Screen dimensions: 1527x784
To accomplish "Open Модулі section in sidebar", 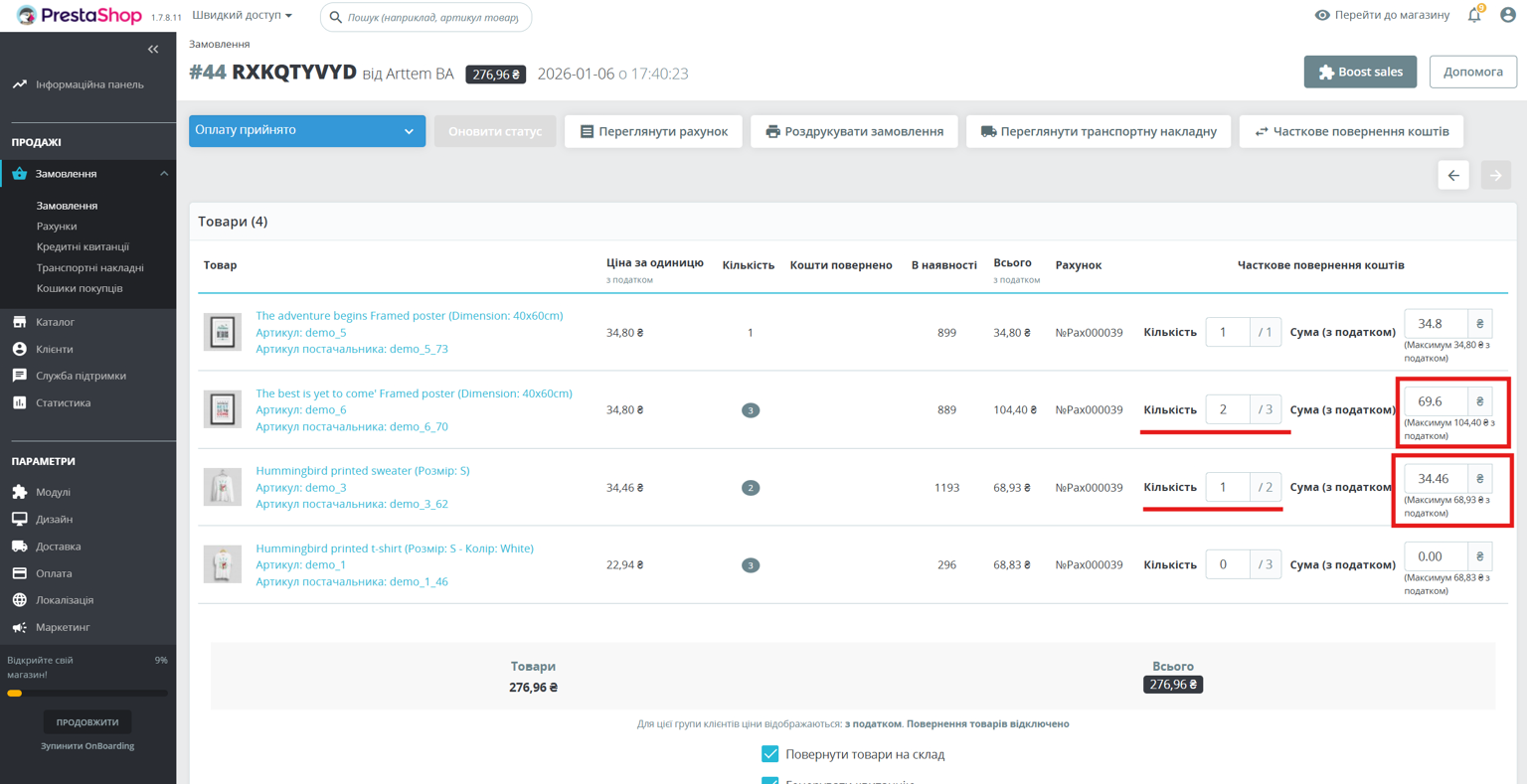I will (53, 492).
